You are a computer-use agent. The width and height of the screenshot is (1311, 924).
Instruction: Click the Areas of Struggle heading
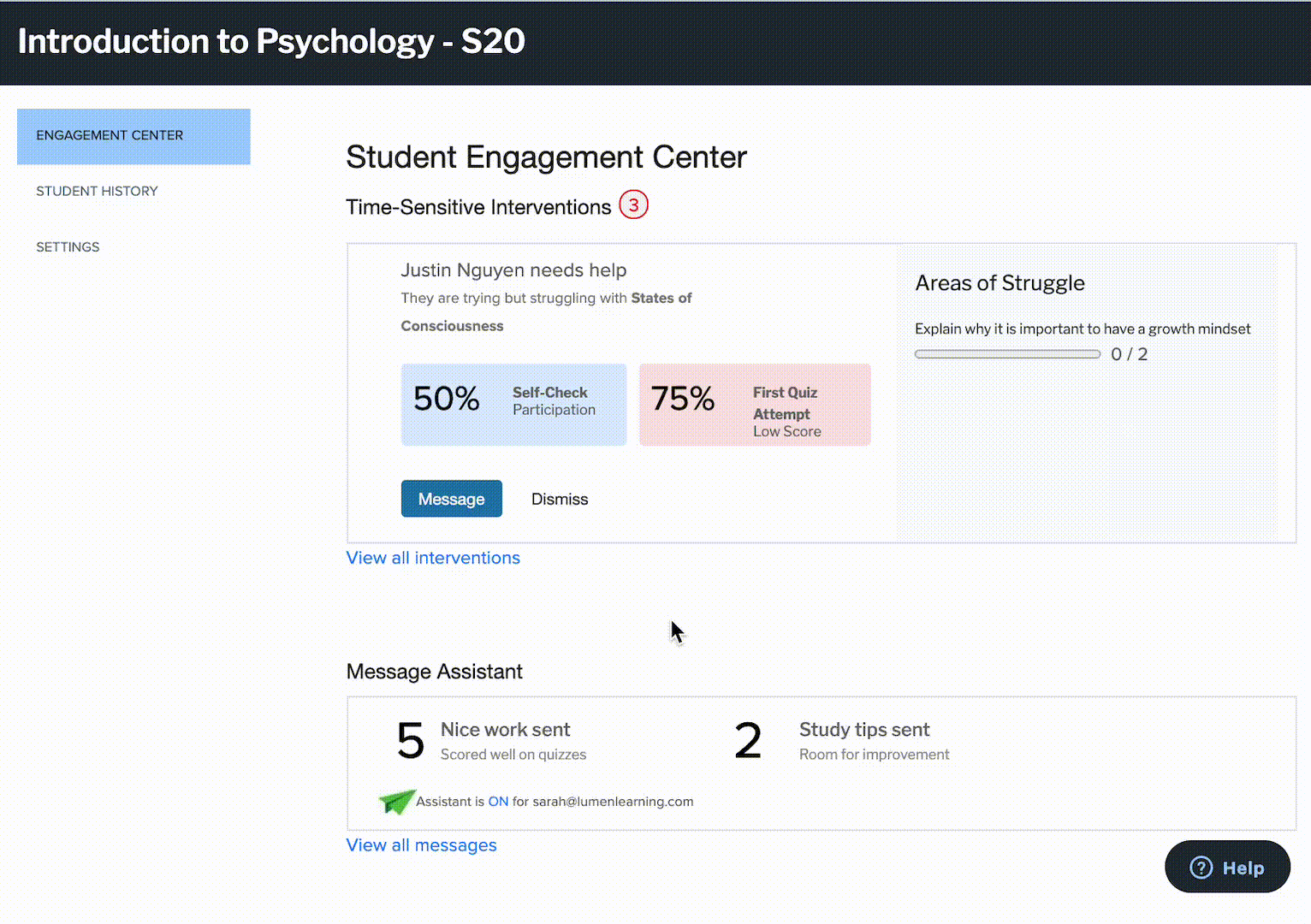coord(1000,283)
